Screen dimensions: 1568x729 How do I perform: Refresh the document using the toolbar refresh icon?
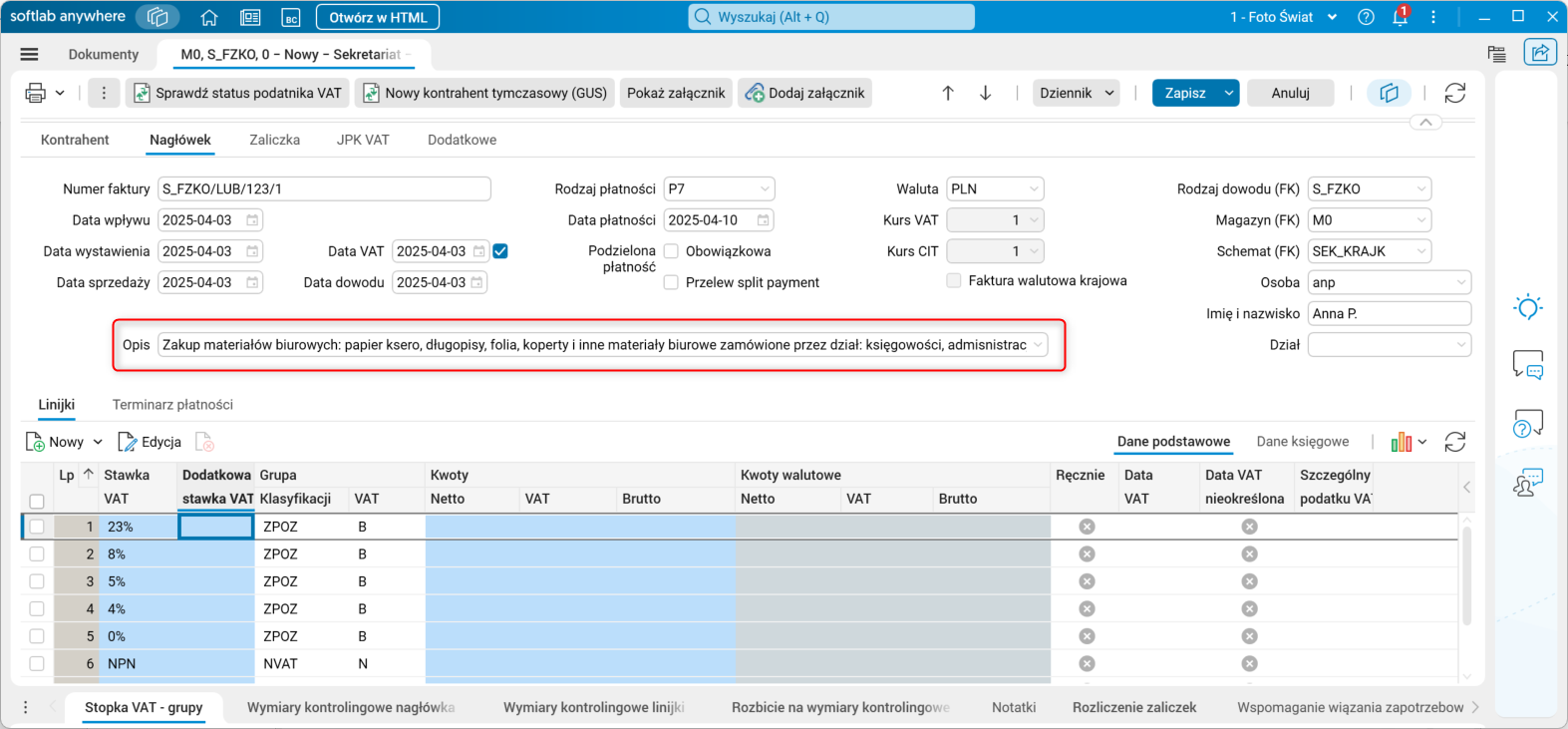click(x=1455, y=93)
